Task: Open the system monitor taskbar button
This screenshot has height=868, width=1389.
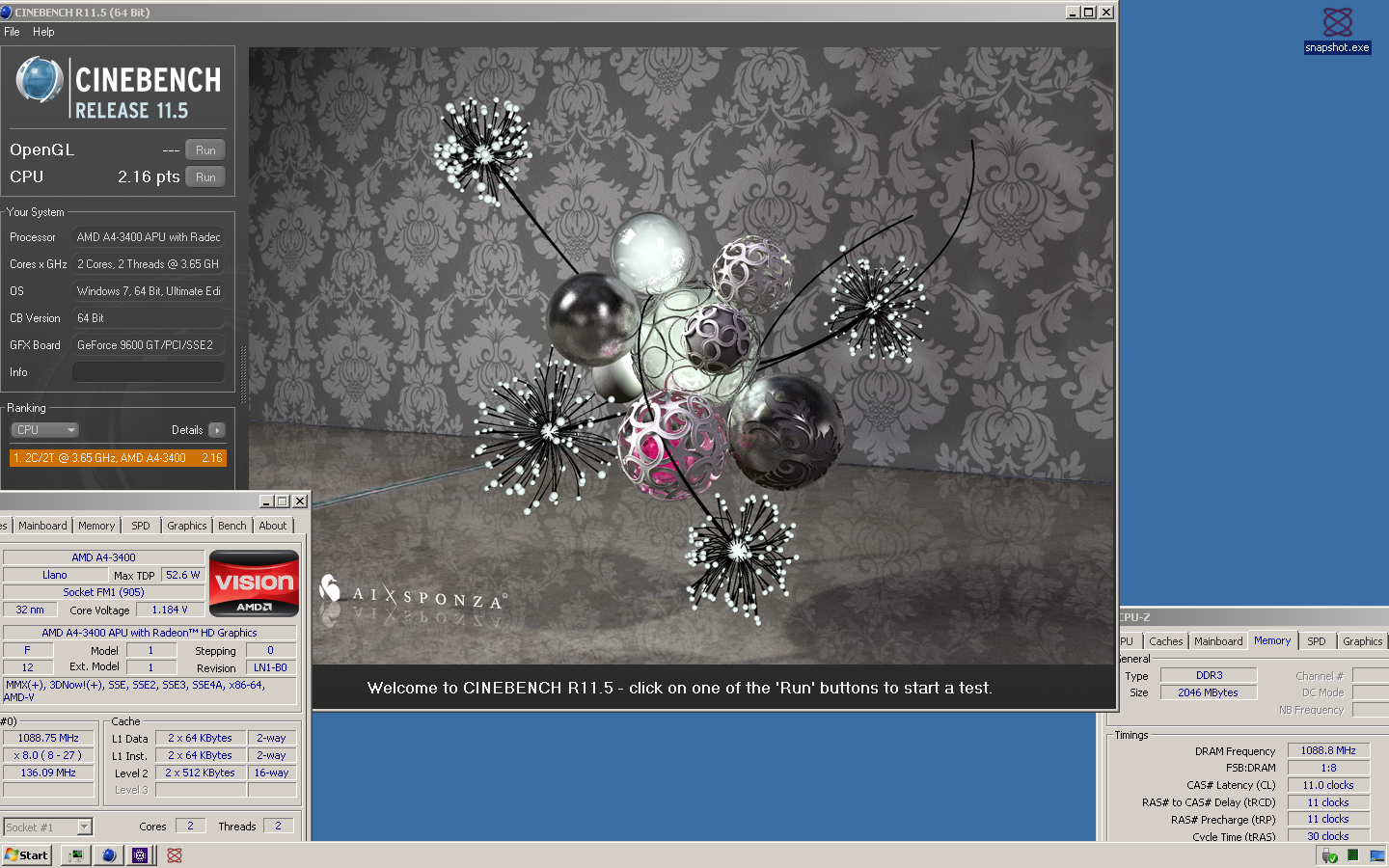Action: pyautogui.click(x=76, y=855)
